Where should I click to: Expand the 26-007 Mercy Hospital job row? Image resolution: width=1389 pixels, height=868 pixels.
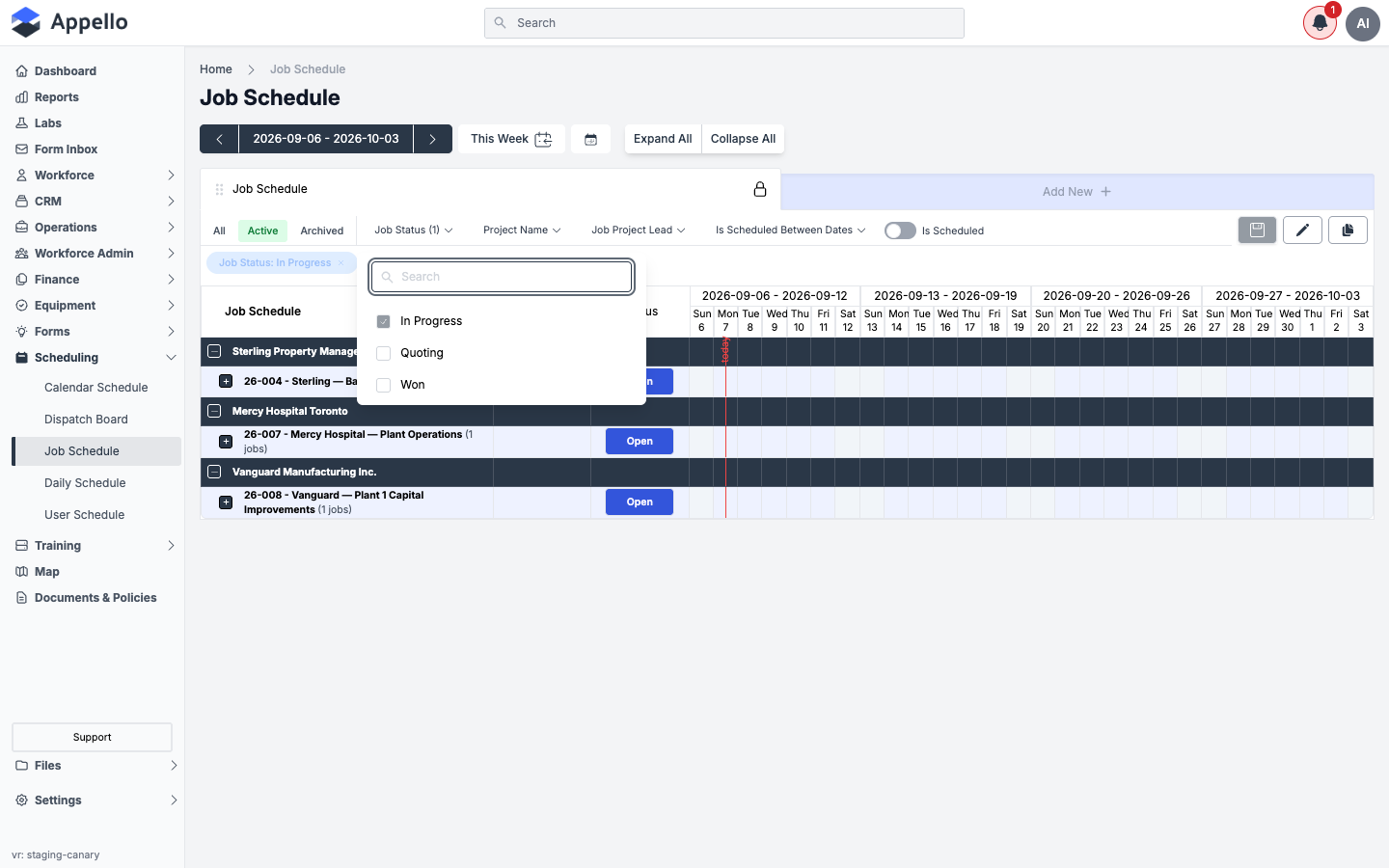coord(226,442)
